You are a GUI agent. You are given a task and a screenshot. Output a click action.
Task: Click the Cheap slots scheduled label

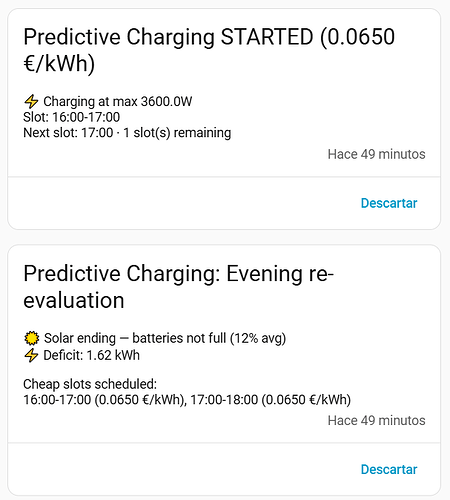tap(90, 384)
